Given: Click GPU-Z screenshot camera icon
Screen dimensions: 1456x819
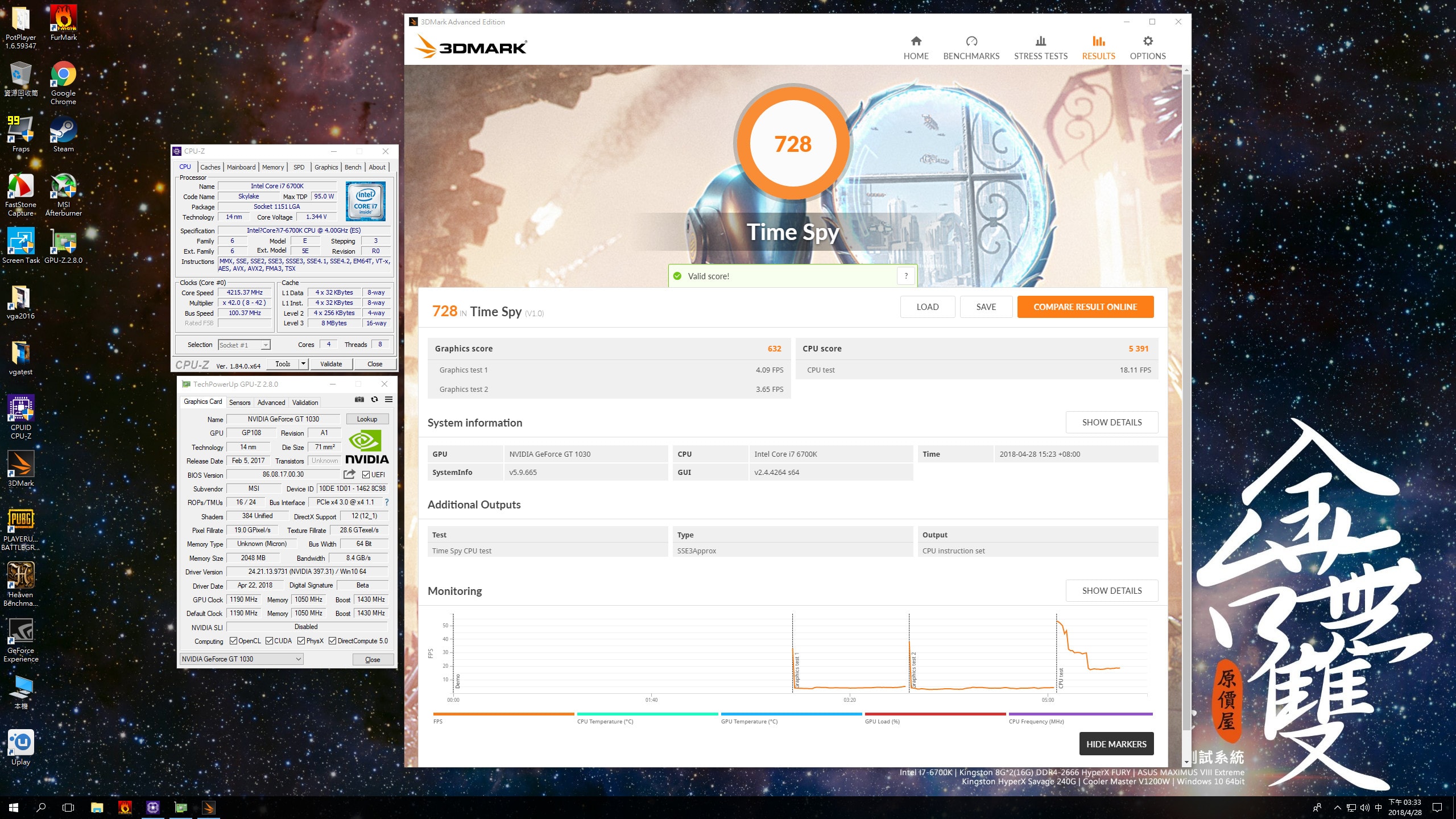Looking at the screenshot, I should 359,399.
